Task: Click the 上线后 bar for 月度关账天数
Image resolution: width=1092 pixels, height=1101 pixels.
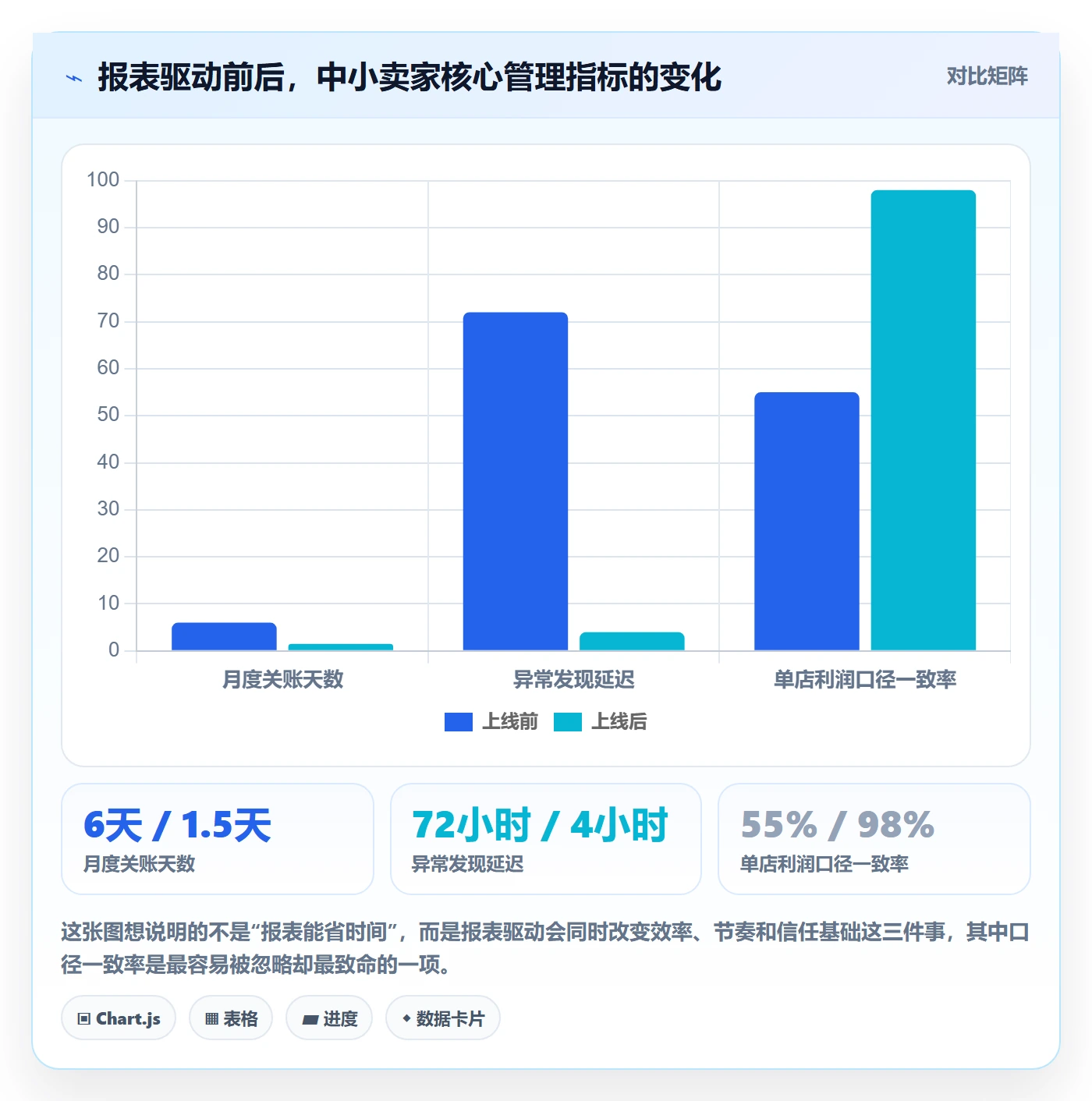Action: 341,647
